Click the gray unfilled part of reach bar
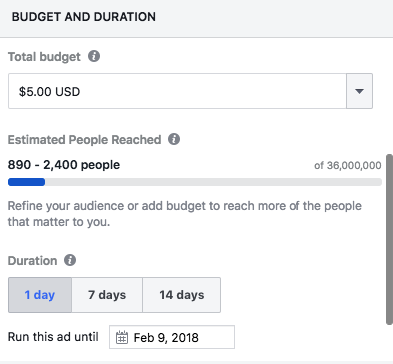This screenshot has width=393, height=364. click(213, 182)
